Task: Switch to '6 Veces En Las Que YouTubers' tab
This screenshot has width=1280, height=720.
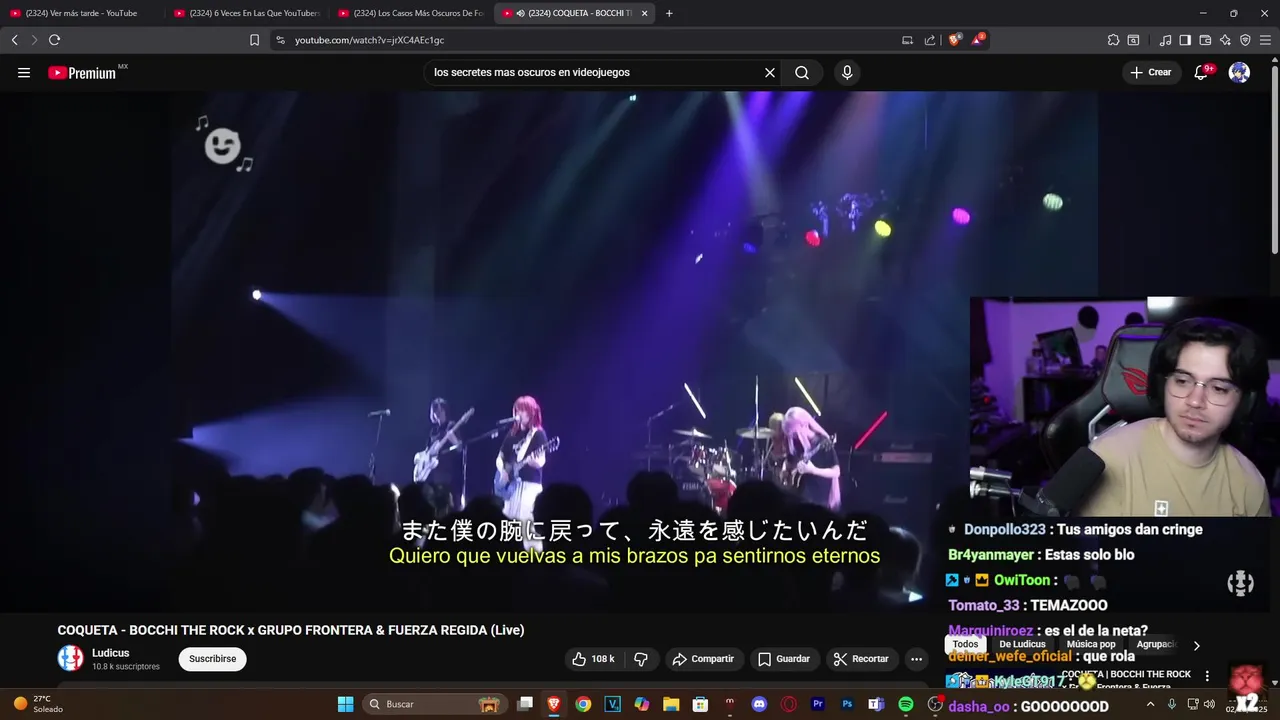Action: (x=246, y=13)
